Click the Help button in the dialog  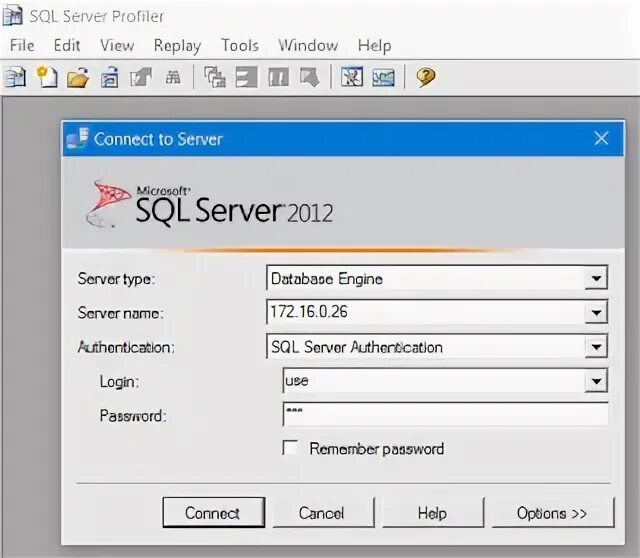click(433, 513)
